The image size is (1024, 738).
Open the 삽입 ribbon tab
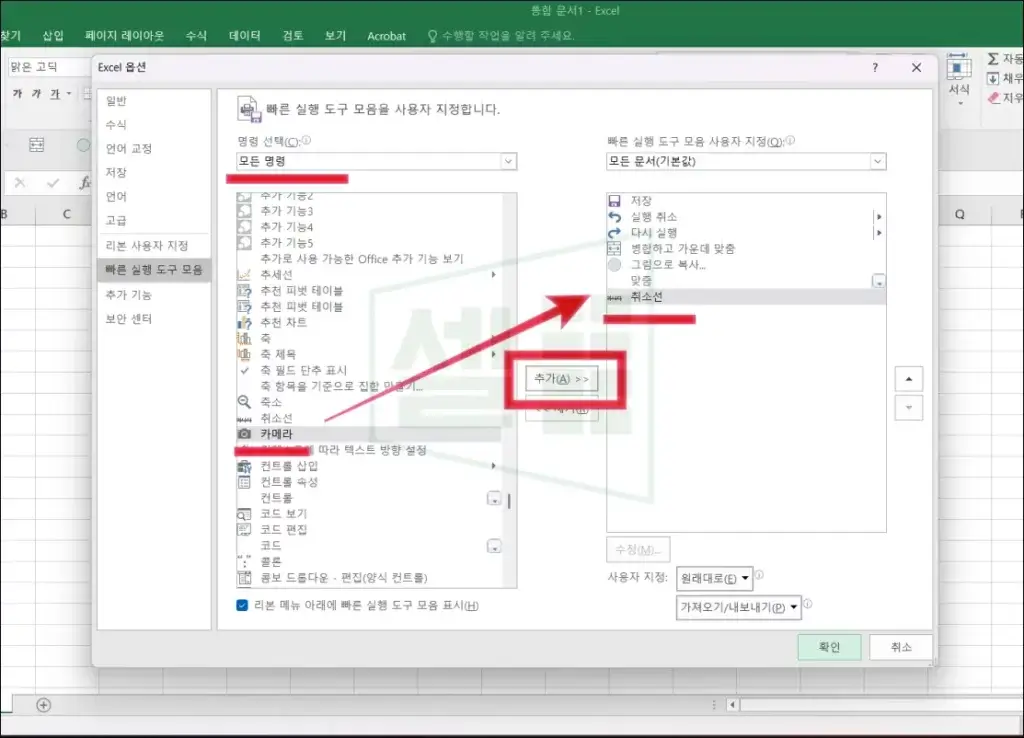tap(53, 35)
